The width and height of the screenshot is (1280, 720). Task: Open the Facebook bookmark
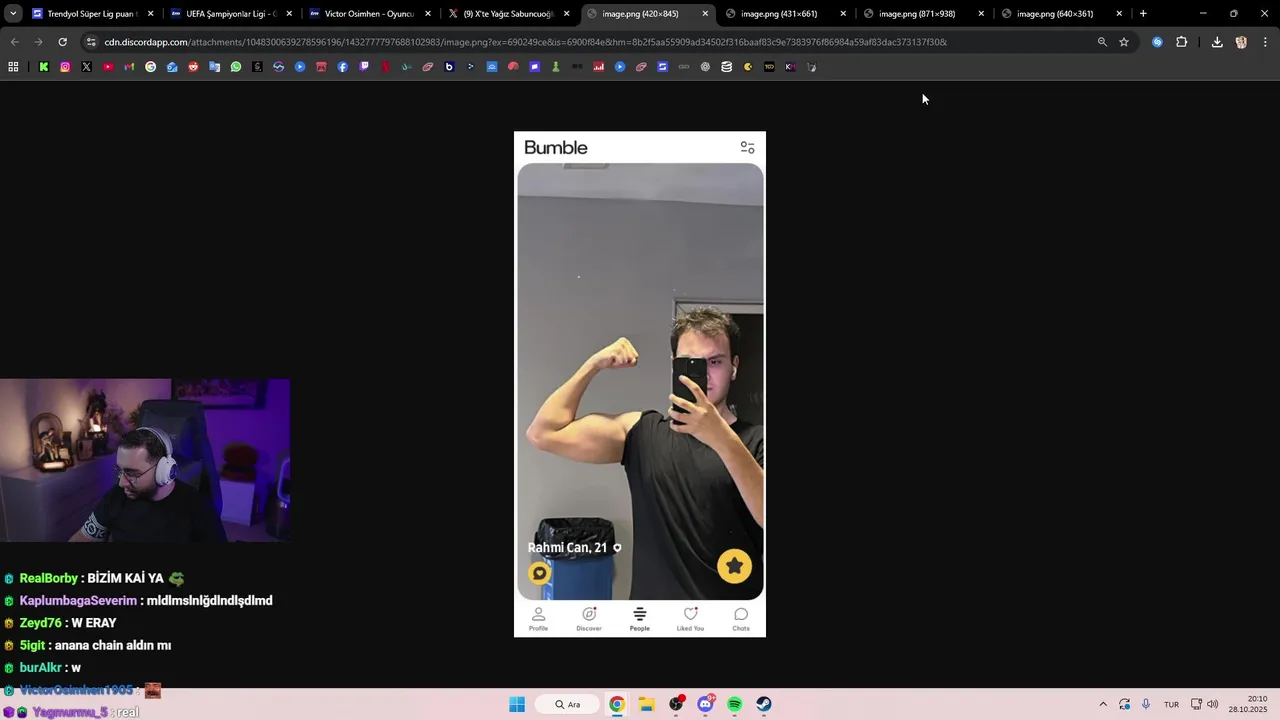coord(342,67)
